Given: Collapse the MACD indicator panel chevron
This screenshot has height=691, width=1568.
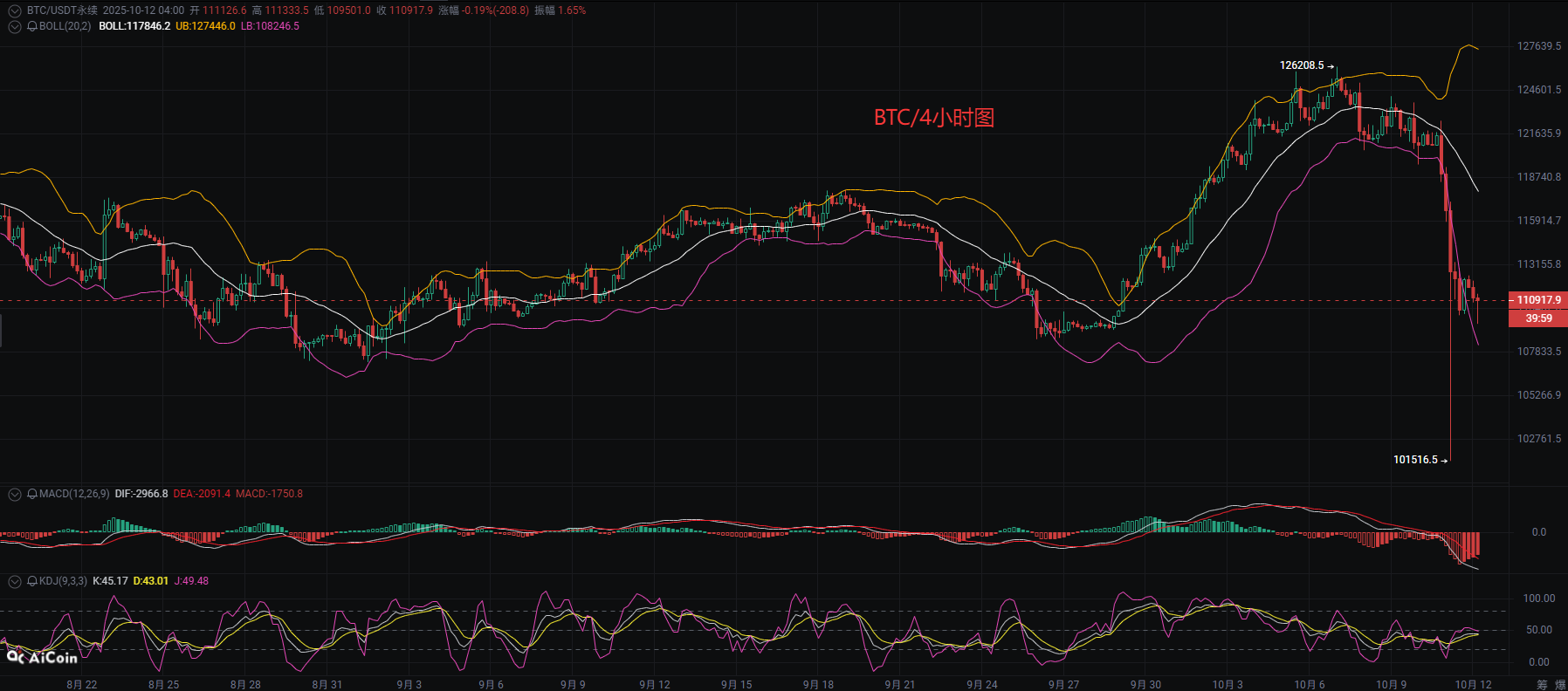Looking at the screenshot, I should 14,494.
